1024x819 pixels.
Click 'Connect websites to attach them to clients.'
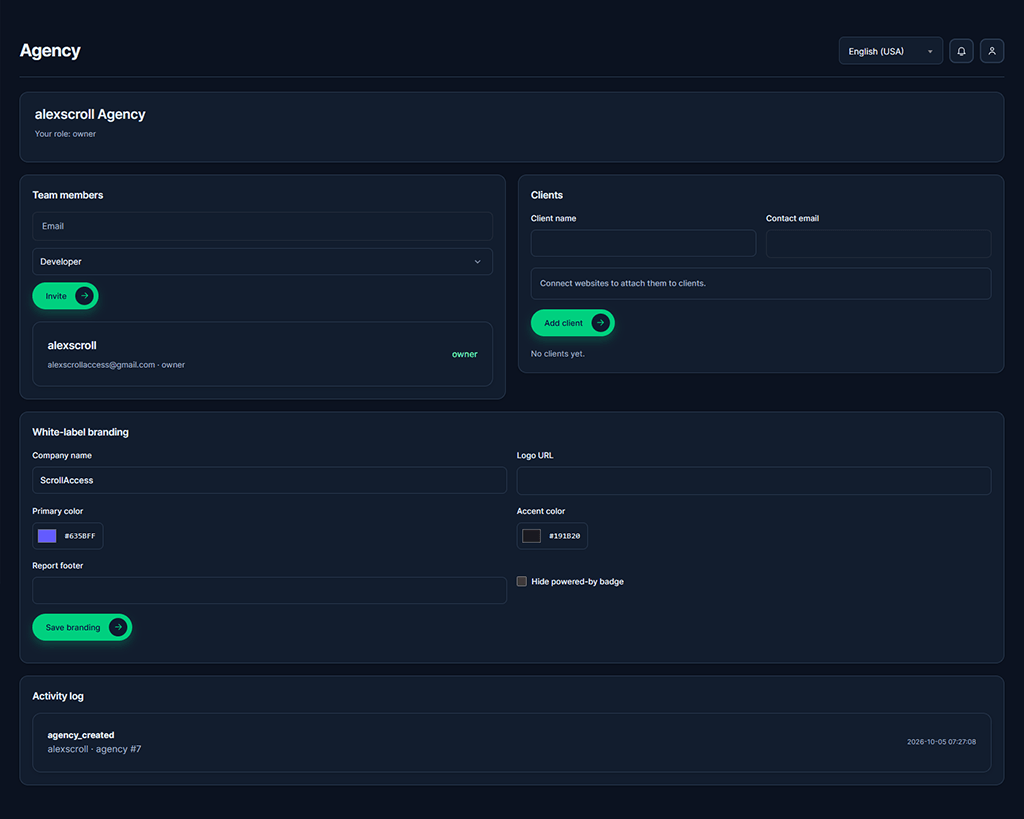[x=623, y=283]
